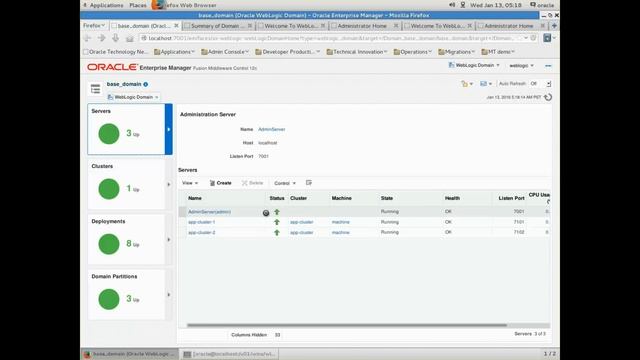Open the changes lock icon dropdown in header

(467, 84)
